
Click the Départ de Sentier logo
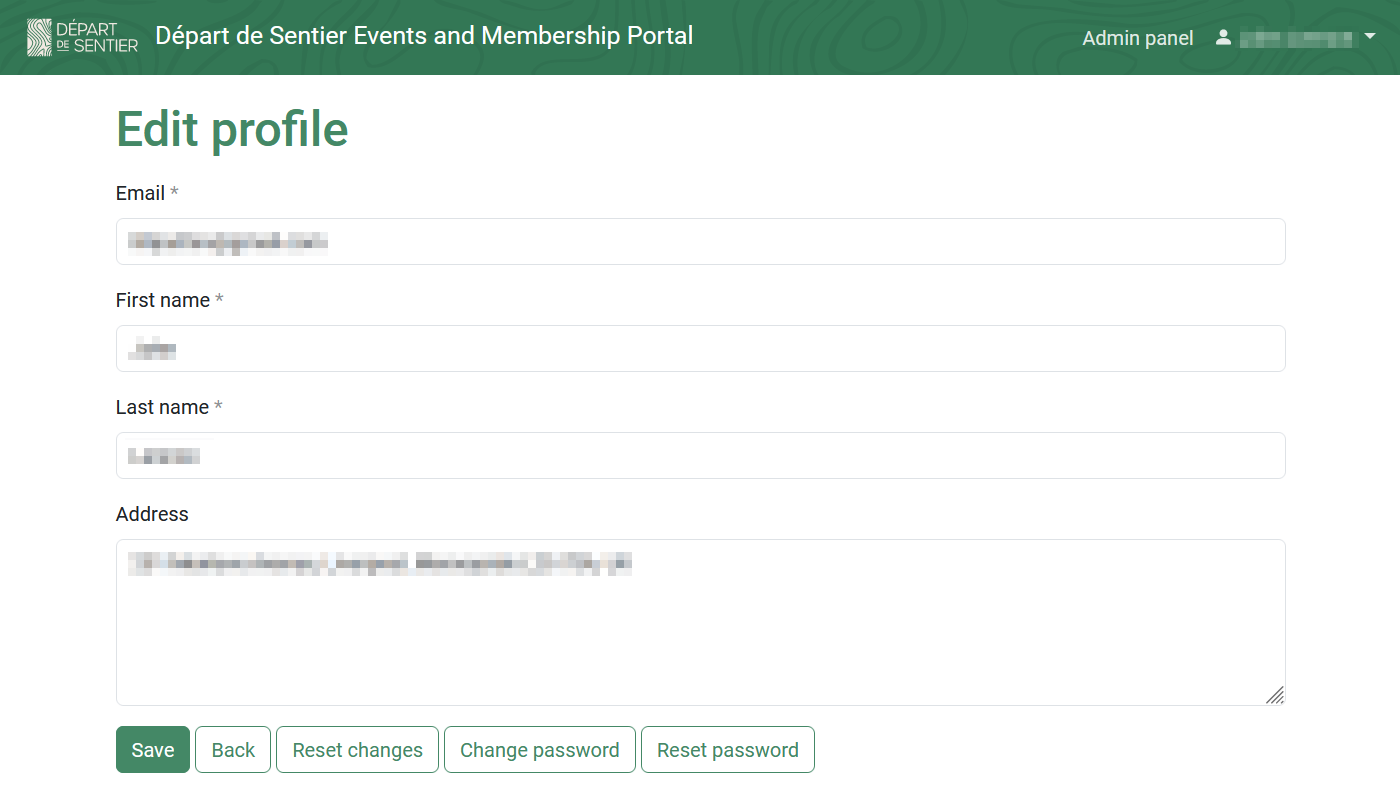pos(82,37)
